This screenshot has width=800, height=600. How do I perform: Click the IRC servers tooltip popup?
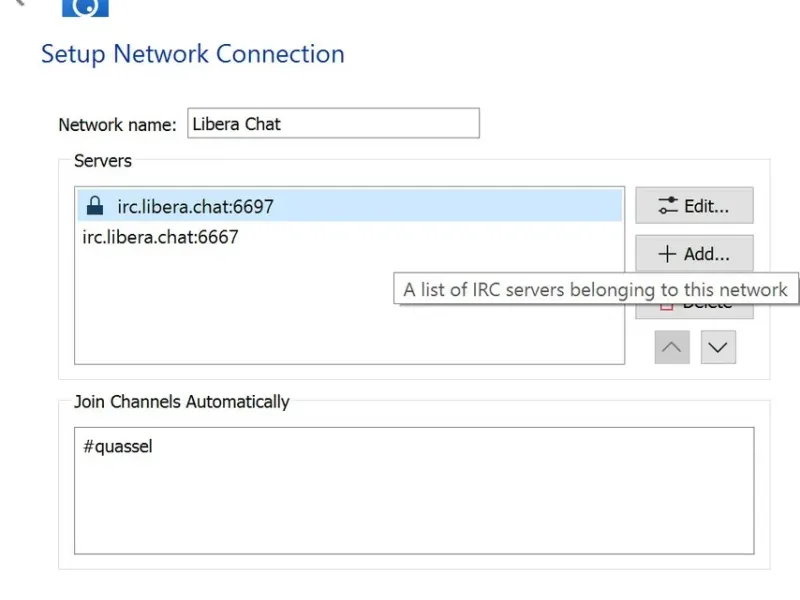(x=596, y=290)
